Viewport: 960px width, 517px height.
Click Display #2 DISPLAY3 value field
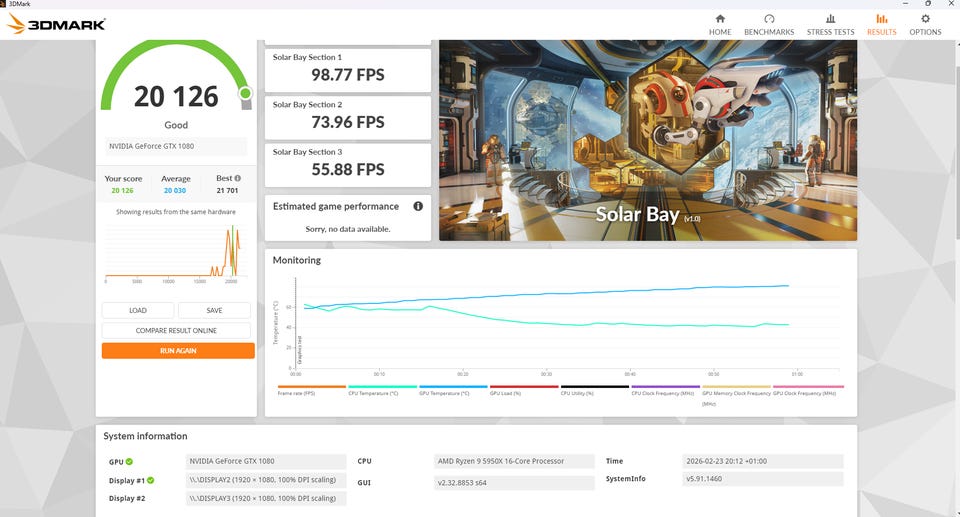point(266,499)
